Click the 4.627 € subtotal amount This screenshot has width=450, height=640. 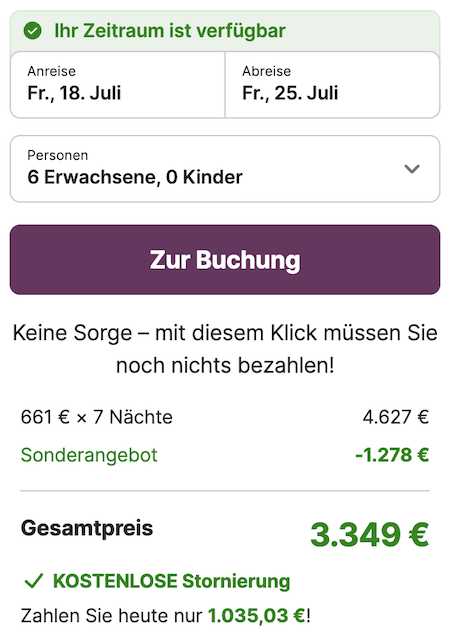tap(396, 417)
